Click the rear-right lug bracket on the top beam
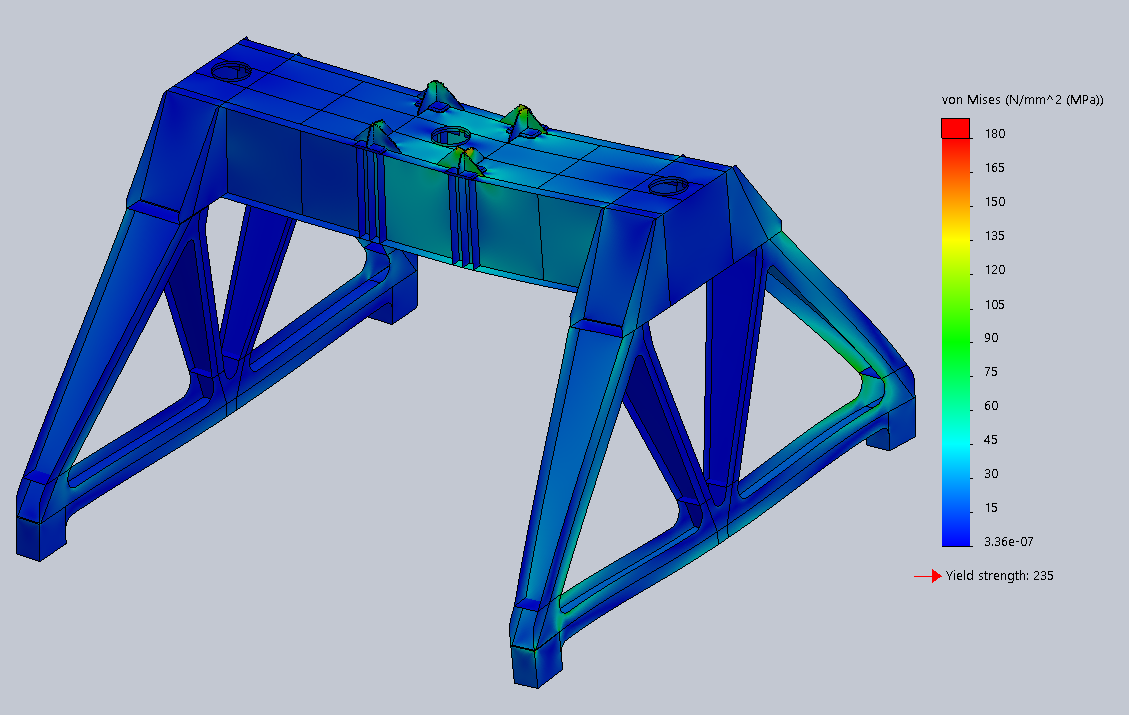 point(522,120)
